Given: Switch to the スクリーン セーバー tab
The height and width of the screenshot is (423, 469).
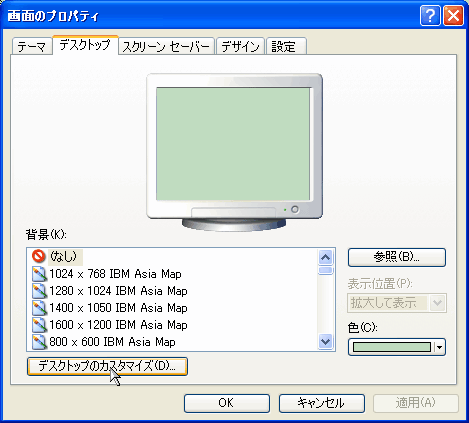Looking at the screenshot, I should click(x=166, y=46).
